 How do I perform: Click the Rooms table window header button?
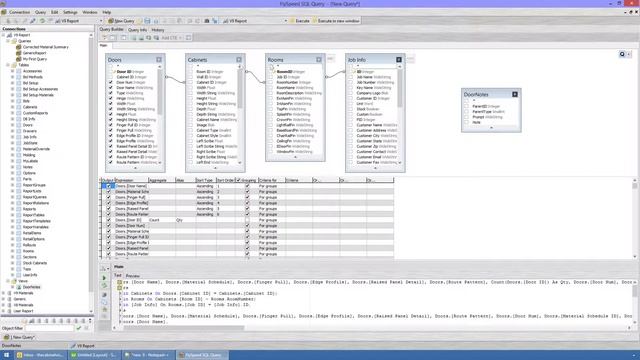pyautogui.click(x=319, y=60)
